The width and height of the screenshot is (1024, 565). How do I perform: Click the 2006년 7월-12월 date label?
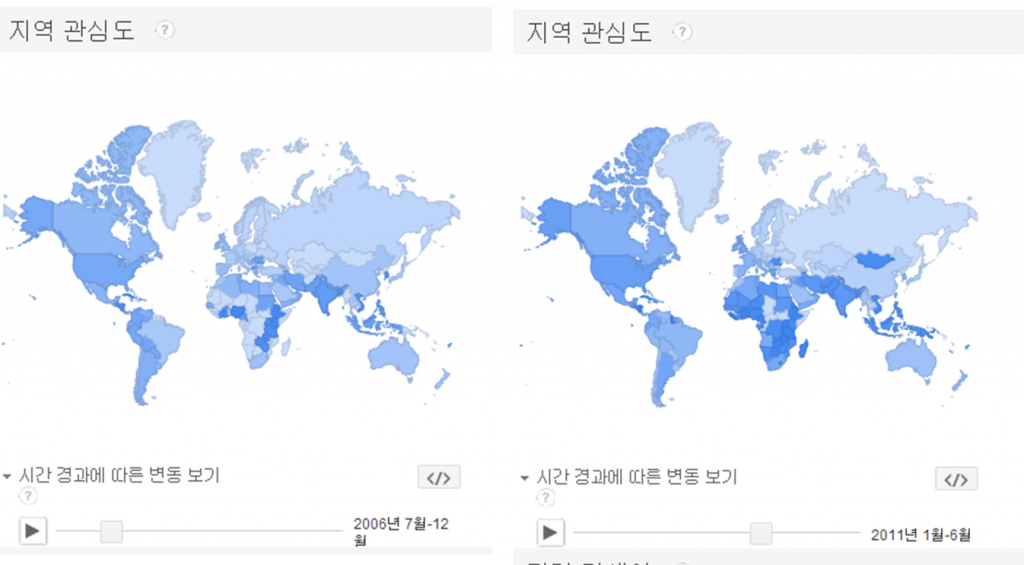404,531
